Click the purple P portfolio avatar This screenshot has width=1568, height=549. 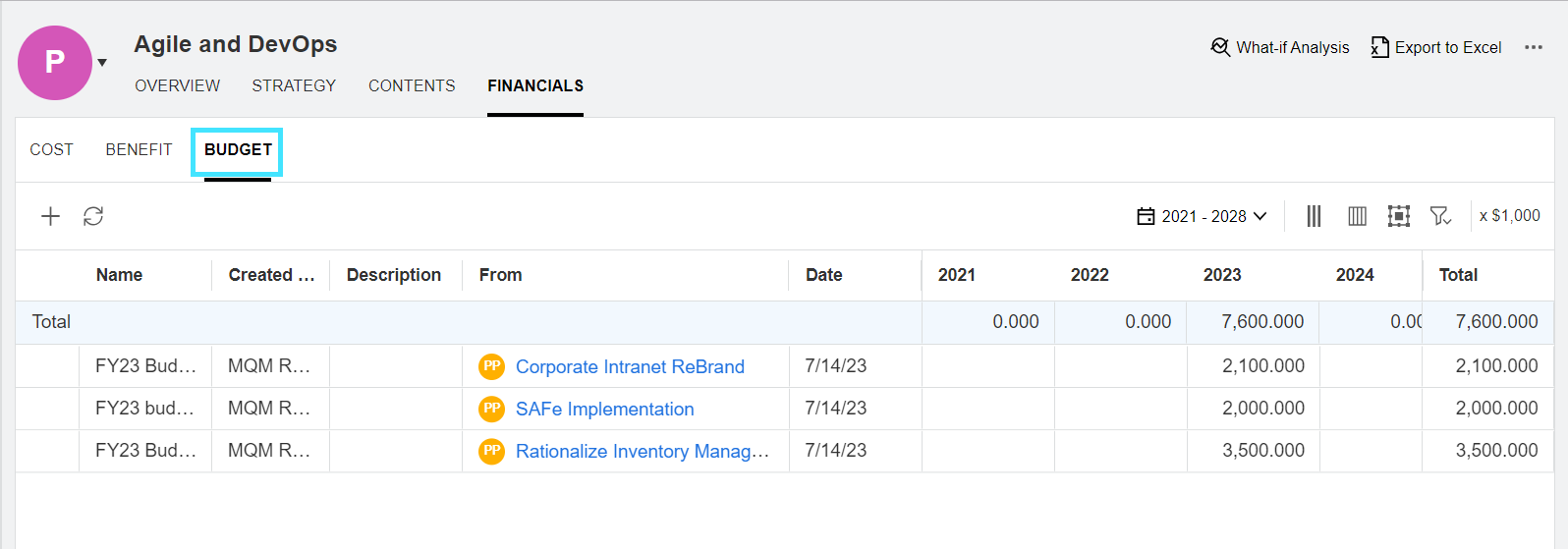click(x=55, y=63)
